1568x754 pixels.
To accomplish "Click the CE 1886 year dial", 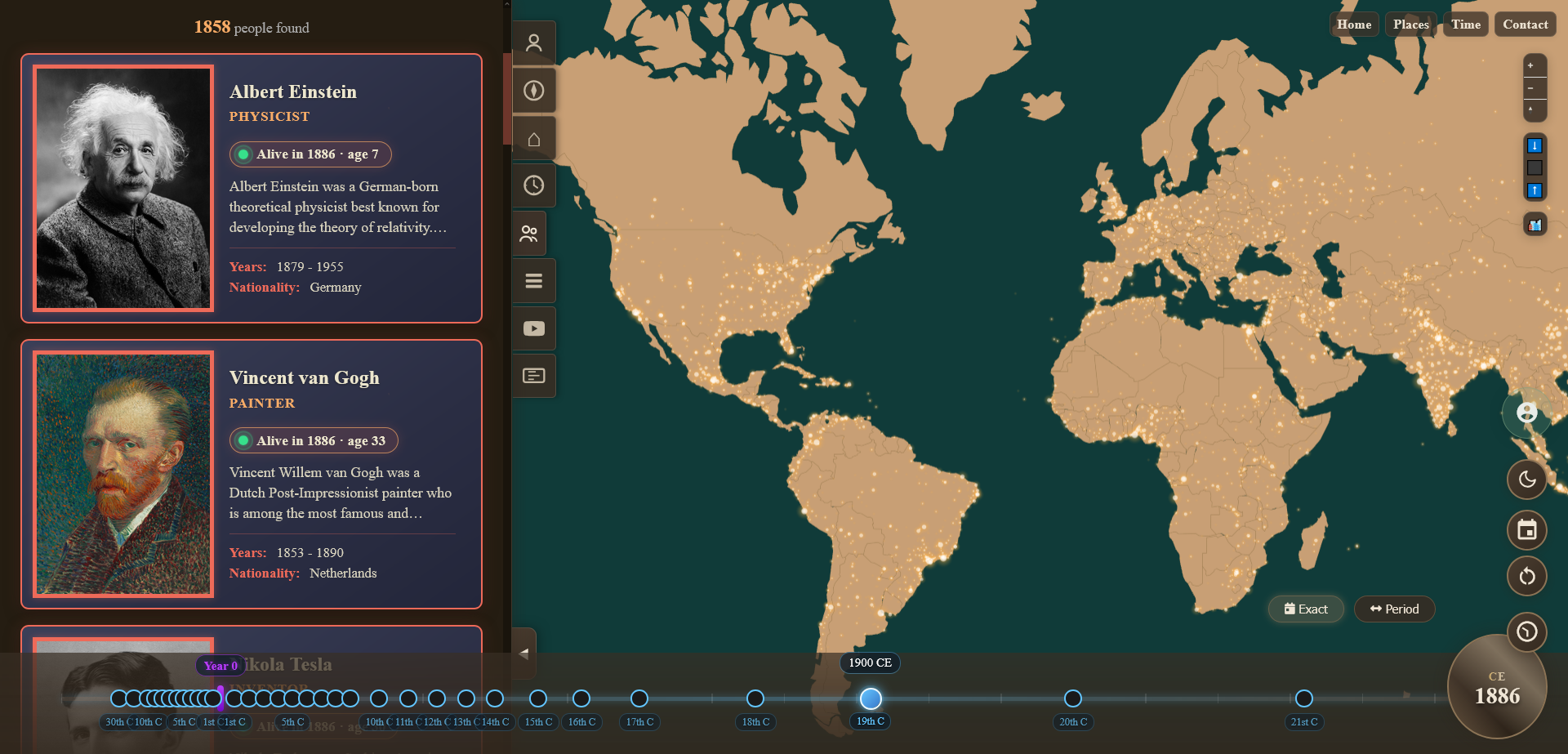I will point(1497,687).
